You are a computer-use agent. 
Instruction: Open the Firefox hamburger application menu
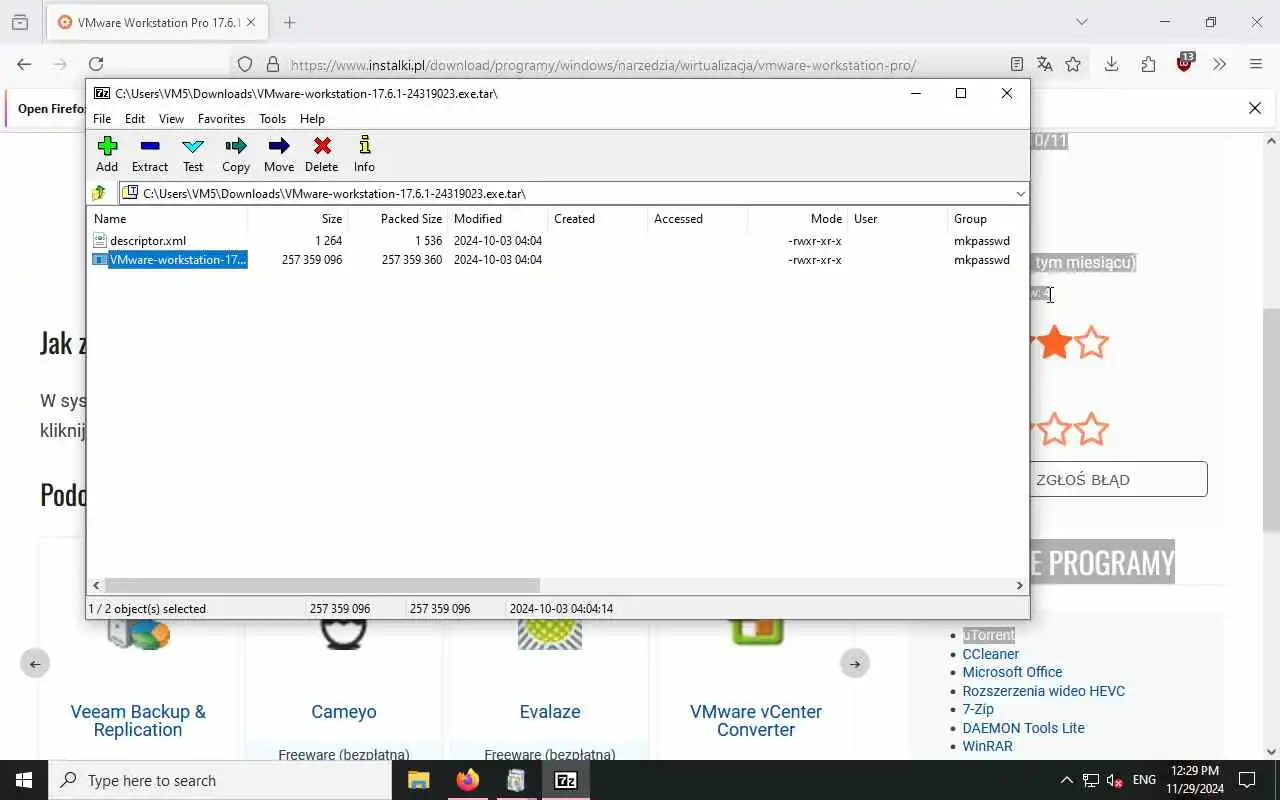pyautogui.click(x=1256, y=64)
